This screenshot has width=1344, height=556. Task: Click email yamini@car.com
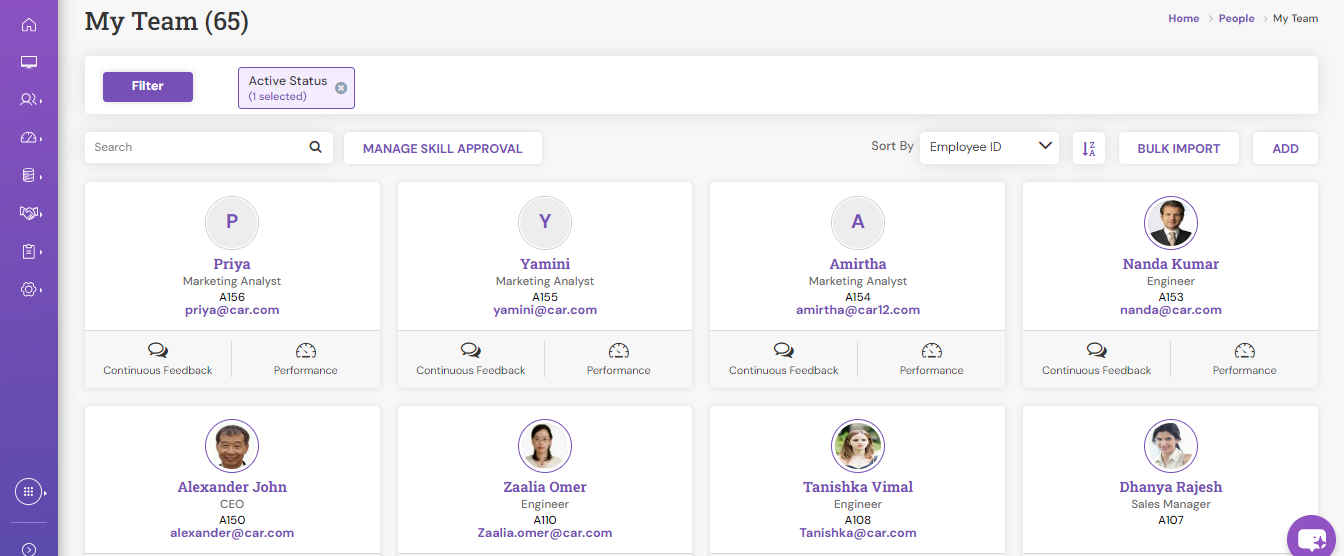pos(545,310)
